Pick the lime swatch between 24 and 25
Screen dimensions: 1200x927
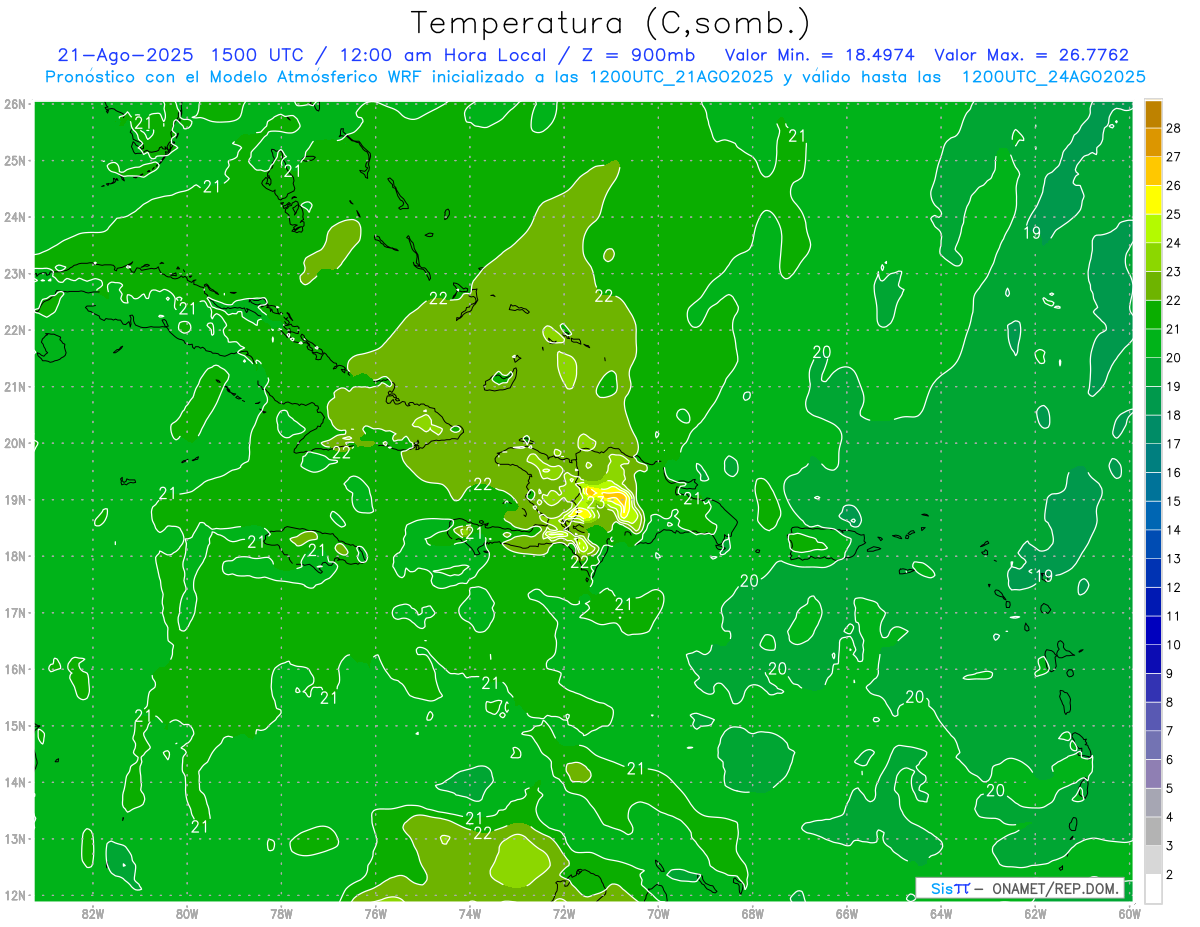point(1153,228)
